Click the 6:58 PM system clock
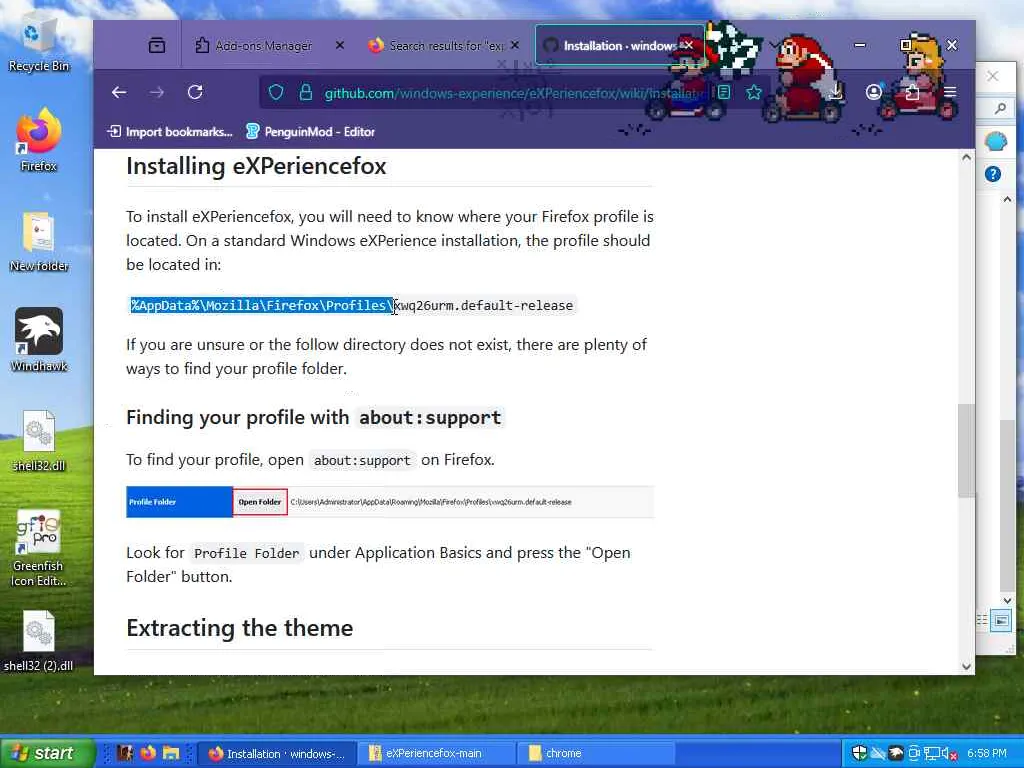The height and width of the screenshot is (768, 1024). coord(987,753)
